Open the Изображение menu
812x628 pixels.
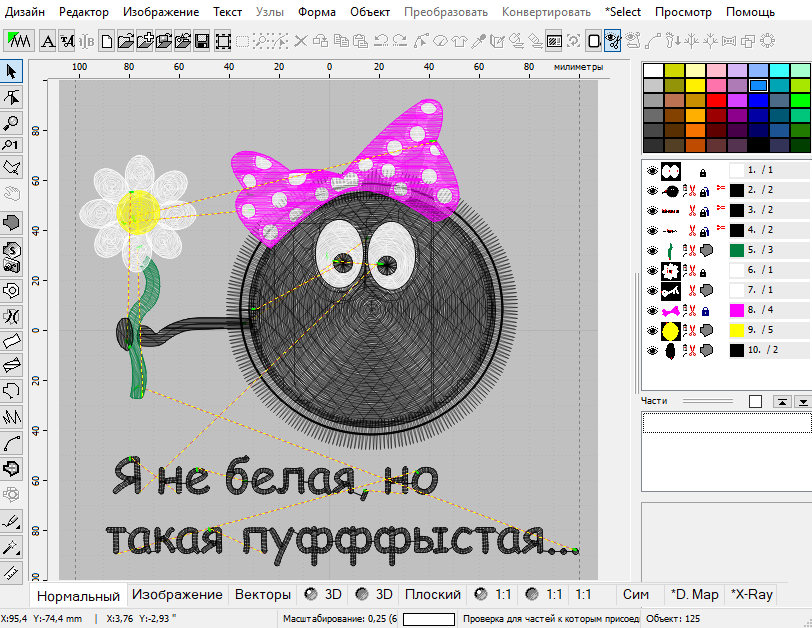point(161,12)
